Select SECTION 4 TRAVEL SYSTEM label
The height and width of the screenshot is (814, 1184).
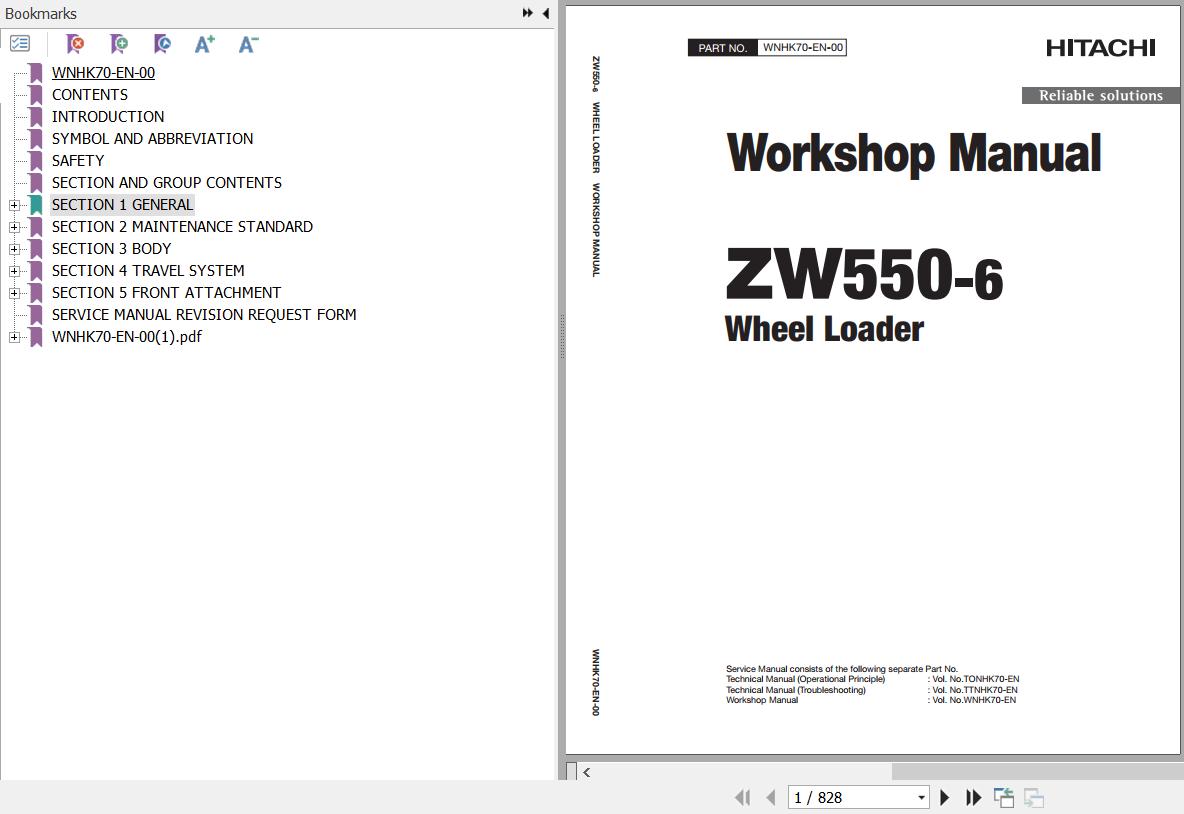[148, 270]
